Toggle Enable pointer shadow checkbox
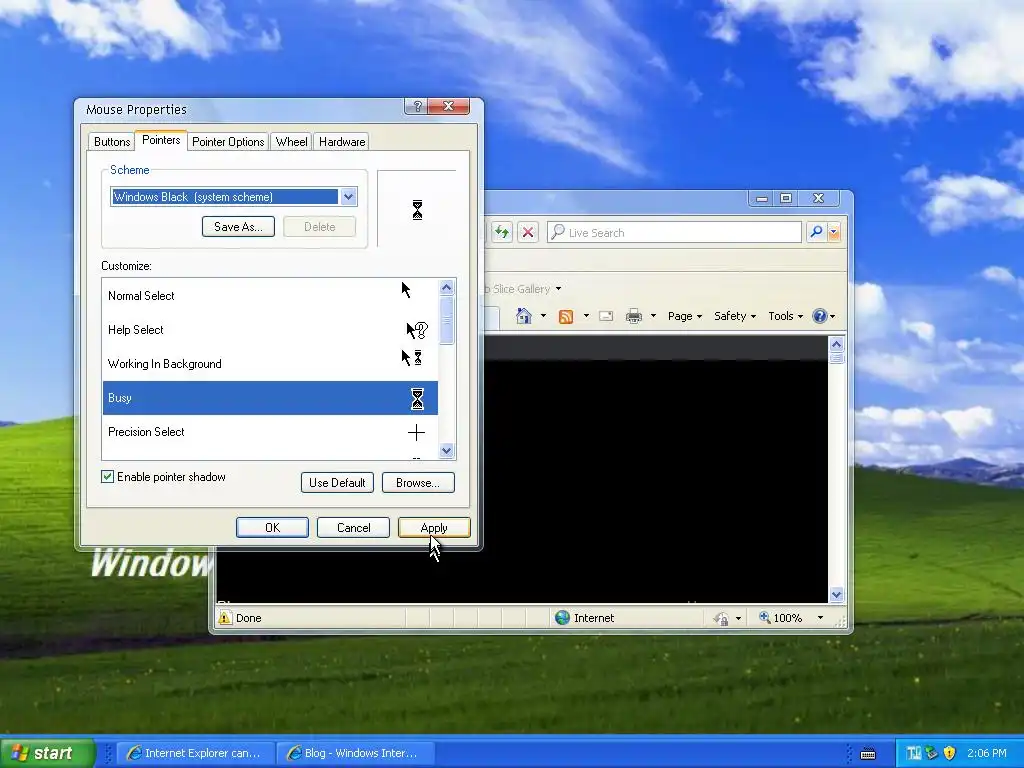The width and height of the screenshot is (1024, 768). click(108, 477)
